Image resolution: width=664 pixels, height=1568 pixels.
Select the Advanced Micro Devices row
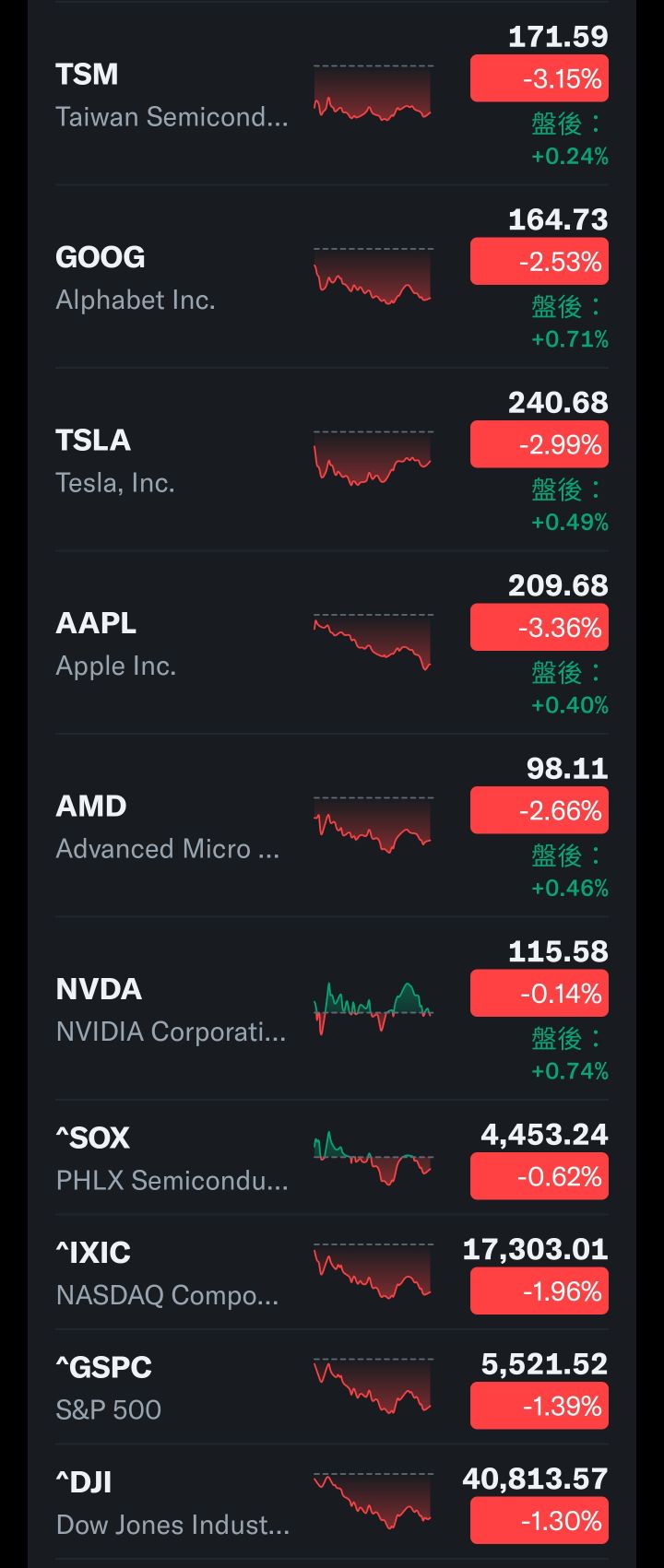(x=332, y=825)
